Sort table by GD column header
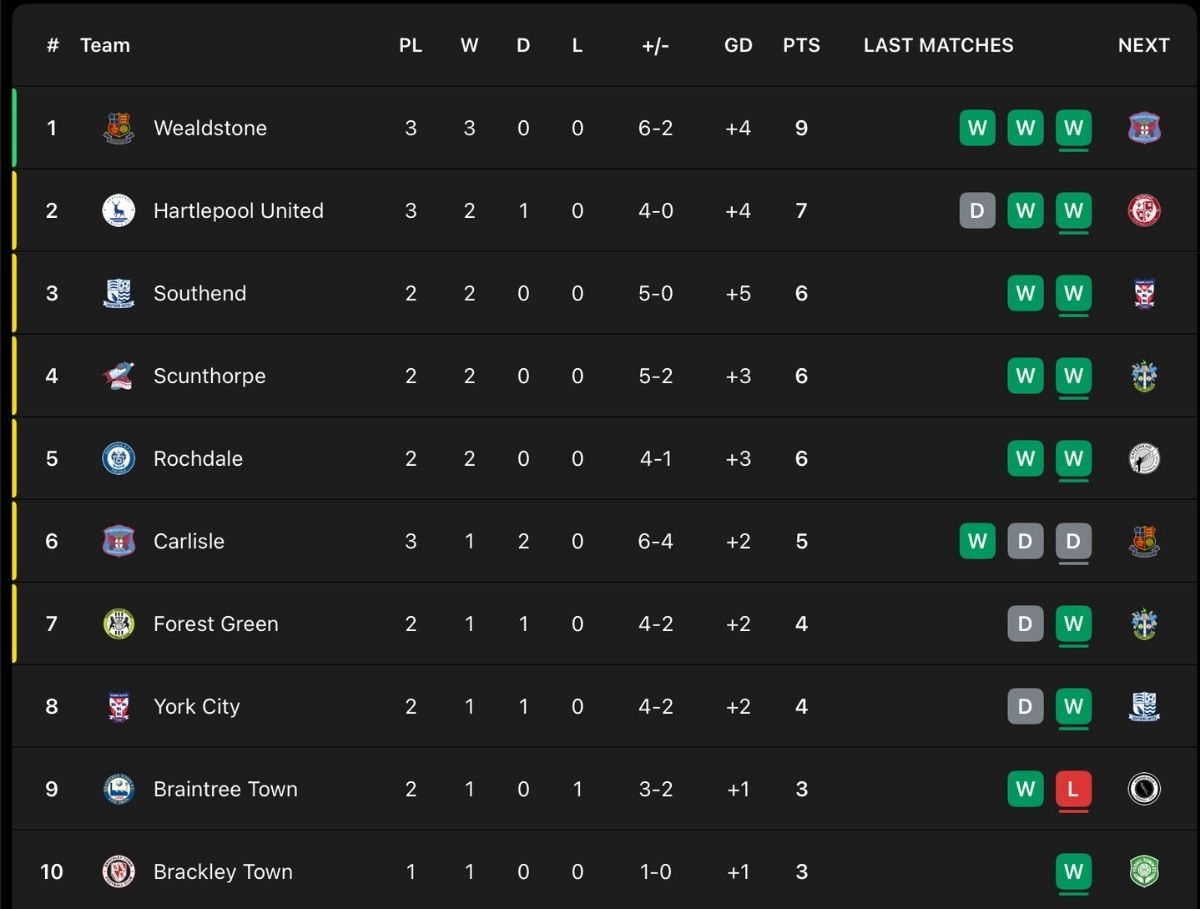Screen dimensions: 1200x909 pos(738,45)
